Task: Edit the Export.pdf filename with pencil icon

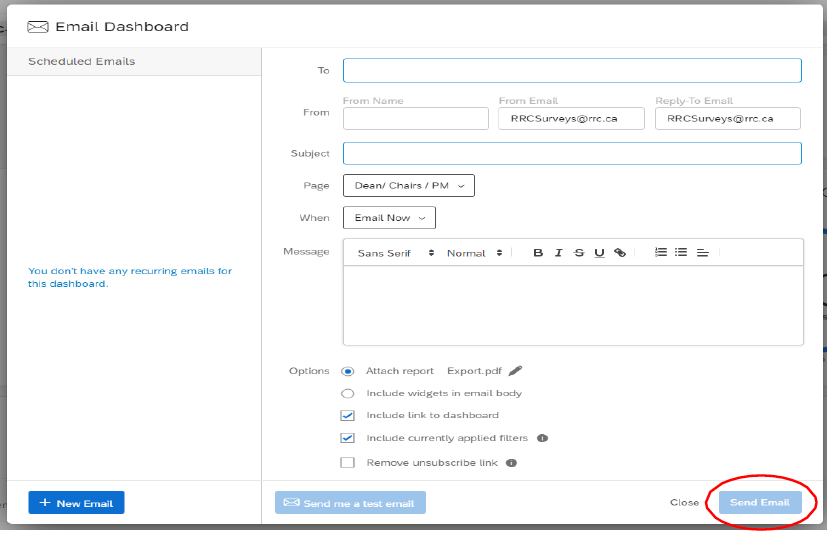Action: 516,371
